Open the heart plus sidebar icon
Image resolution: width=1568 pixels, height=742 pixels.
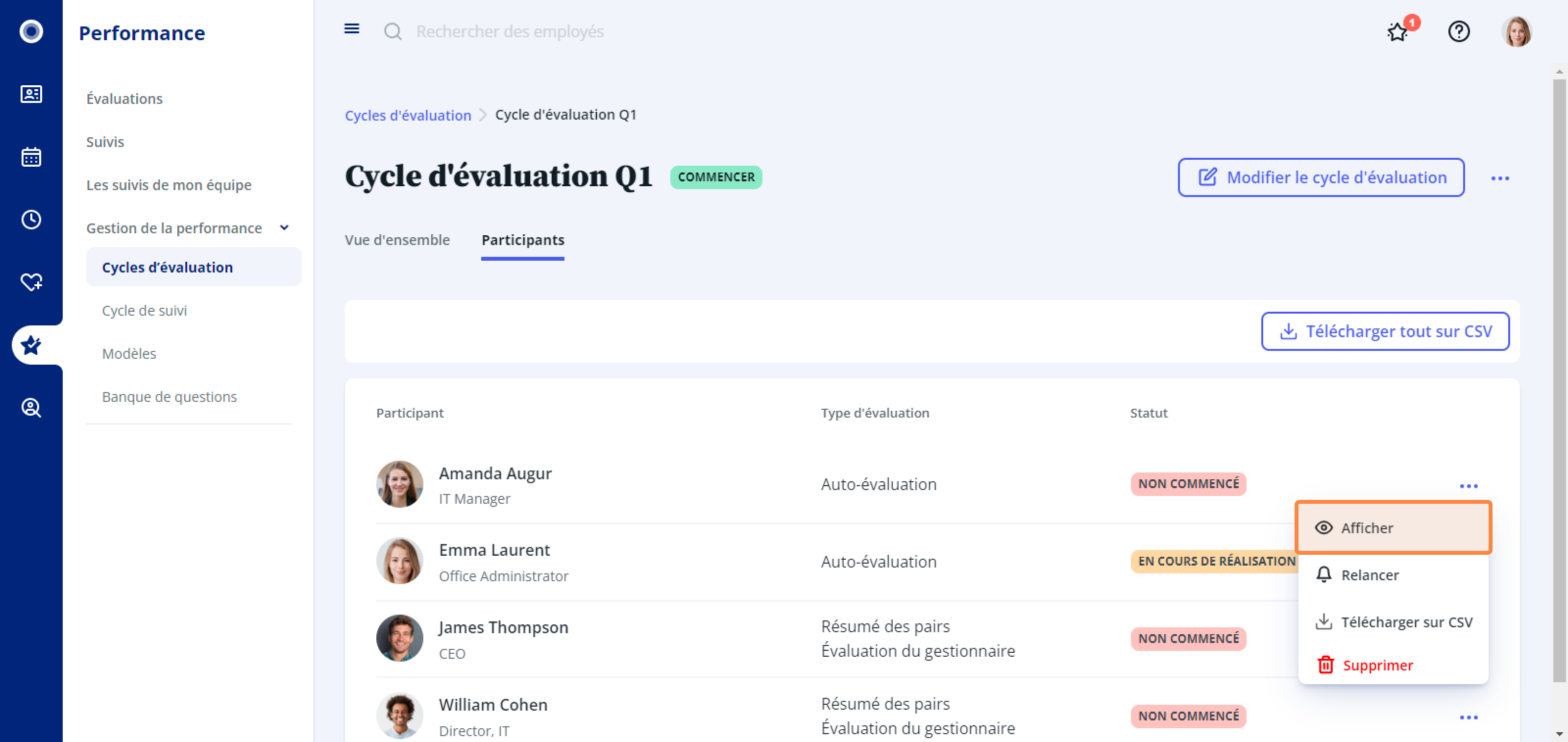31,282
